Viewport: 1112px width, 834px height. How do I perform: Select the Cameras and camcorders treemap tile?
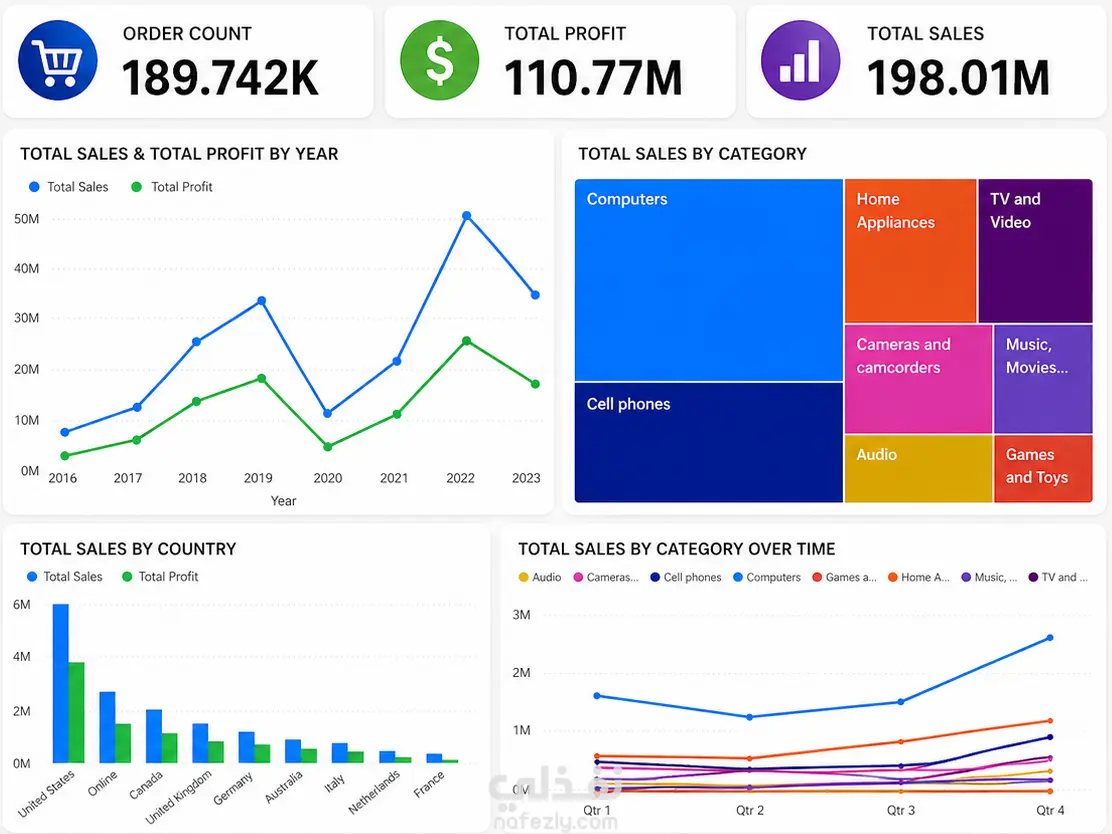tap(918, 379)
